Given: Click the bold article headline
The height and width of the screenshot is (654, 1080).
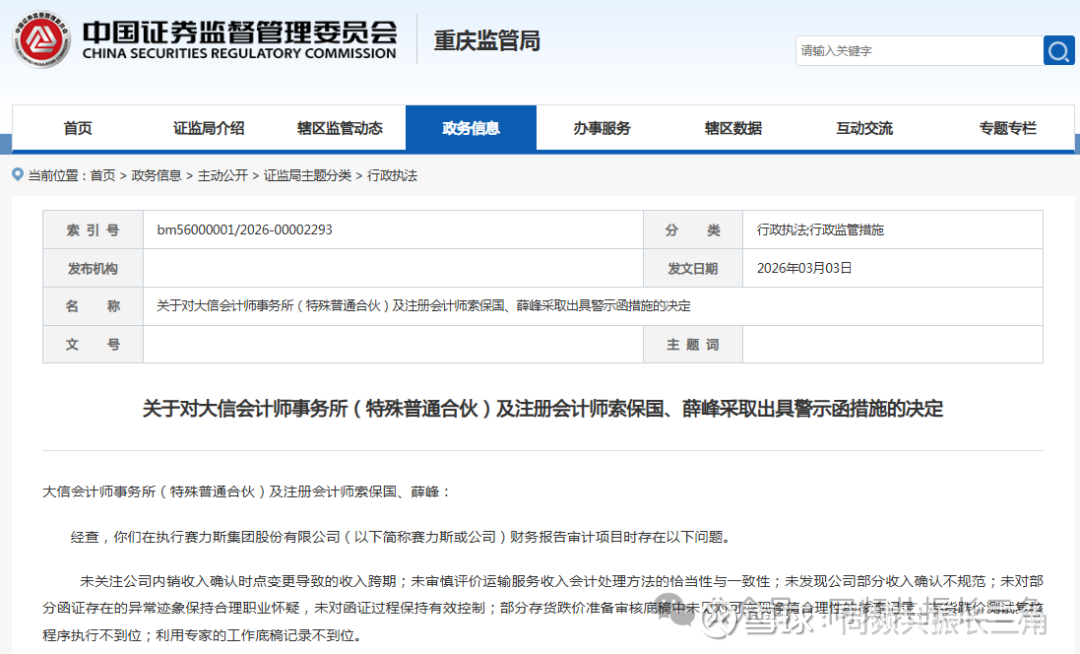Looking at the screenshot, I should 543,408.
